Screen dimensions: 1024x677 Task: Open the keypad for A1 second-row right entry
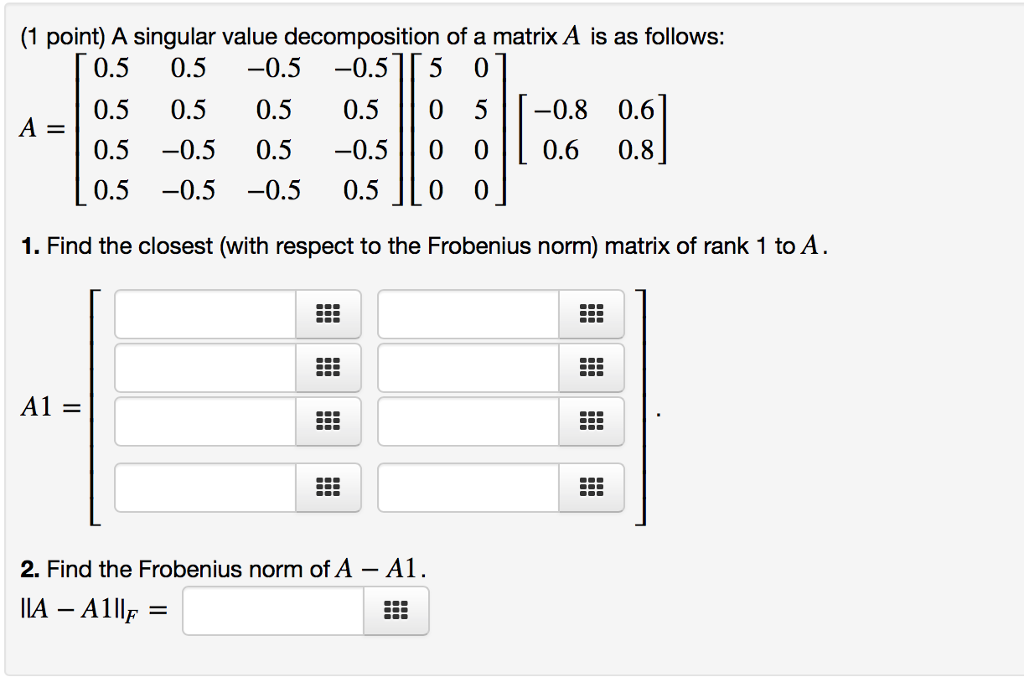(591, 367)
